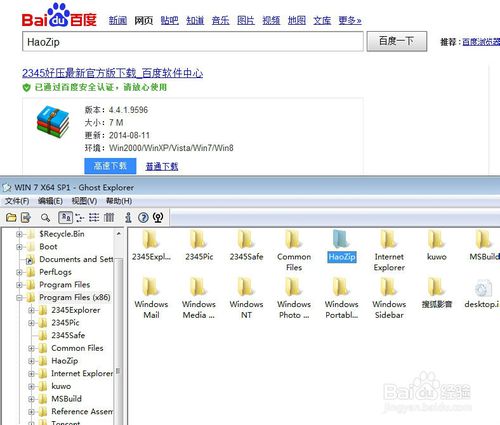Image resolution: width=500 pixels, height=425 pixels.
Task: Click the Extract toolbar icon in Ghost Explorer
Action: pyautogui.click(x=26, y=218)
